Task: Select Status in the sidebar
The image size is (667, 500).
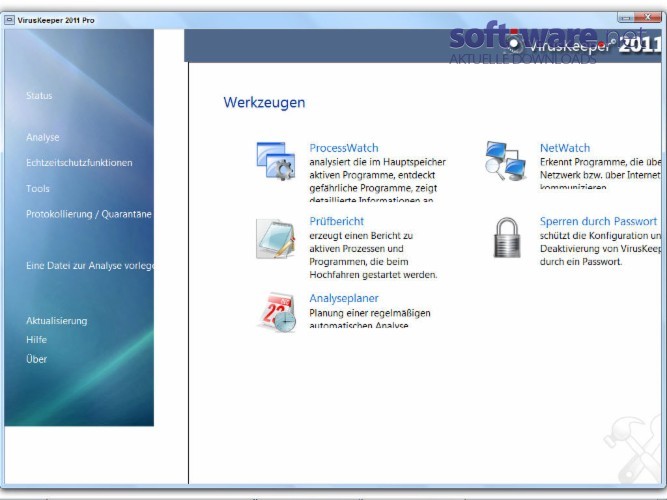Action: [x=39, y=95]
